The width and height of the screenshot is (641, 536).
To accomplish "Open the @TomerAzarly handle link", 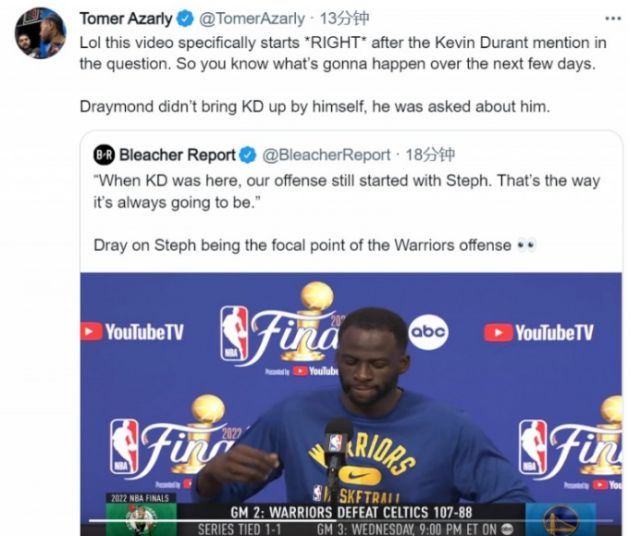I will click(x=252, y=19).
